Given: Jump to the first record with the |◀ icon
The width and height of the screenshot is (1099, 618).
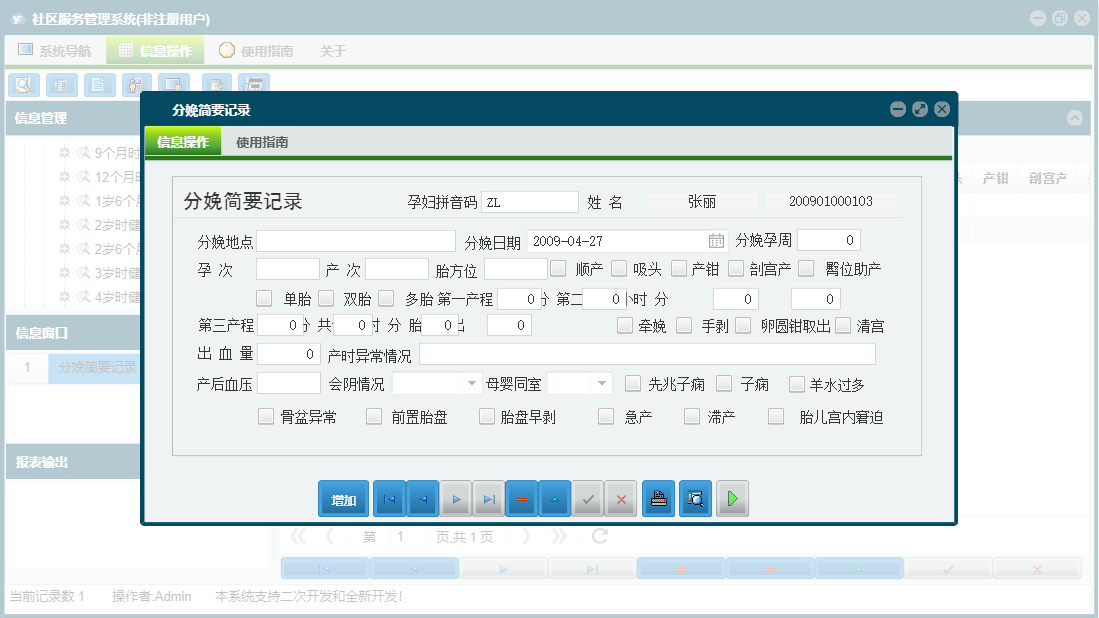Looking at the screenshot, I should (x=389, y=499).
